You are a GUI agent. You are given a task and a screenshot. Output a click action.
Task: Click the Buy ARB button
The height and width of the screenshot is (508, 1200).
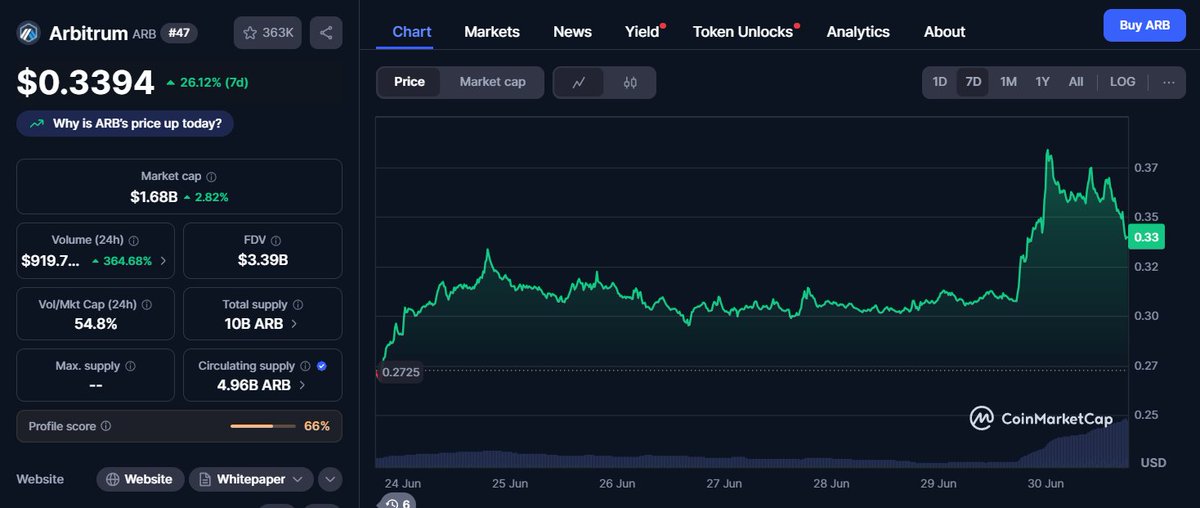coord(1144,25)
